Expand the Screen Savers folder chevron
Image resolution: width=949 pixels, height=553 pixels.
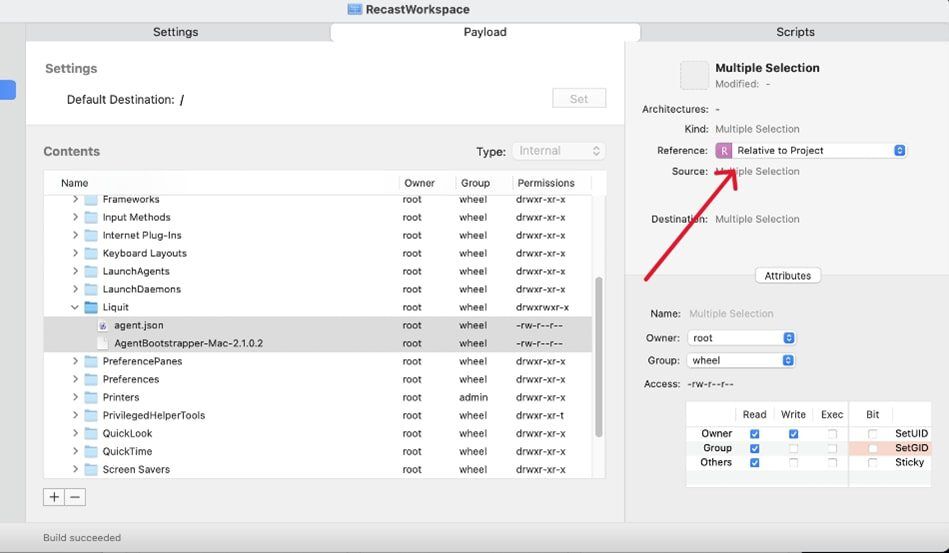[x=74, y=470]
